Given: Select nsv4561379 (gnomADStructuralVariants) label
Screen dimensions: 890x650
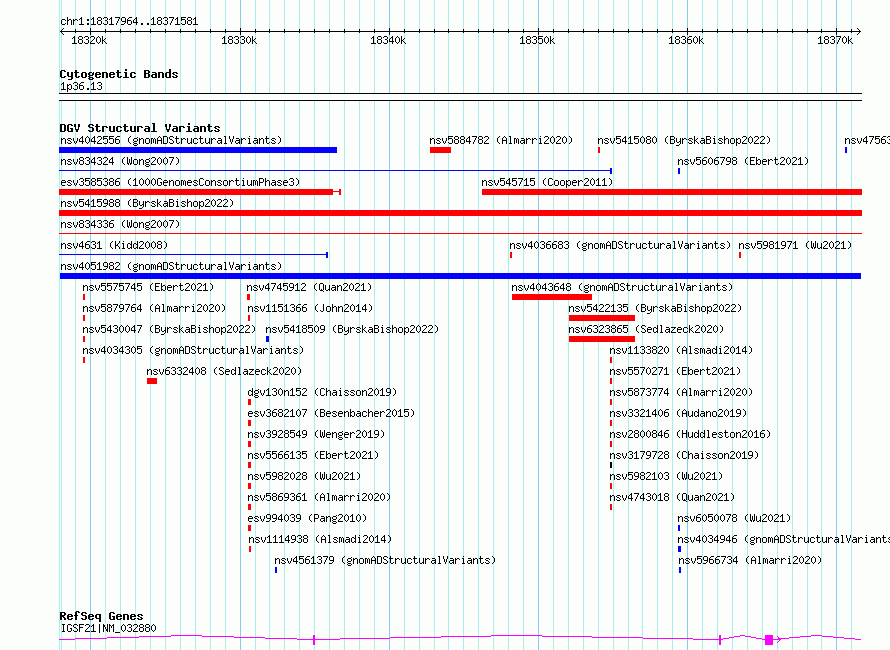Looking at the screenshot, I should (385, 560).
